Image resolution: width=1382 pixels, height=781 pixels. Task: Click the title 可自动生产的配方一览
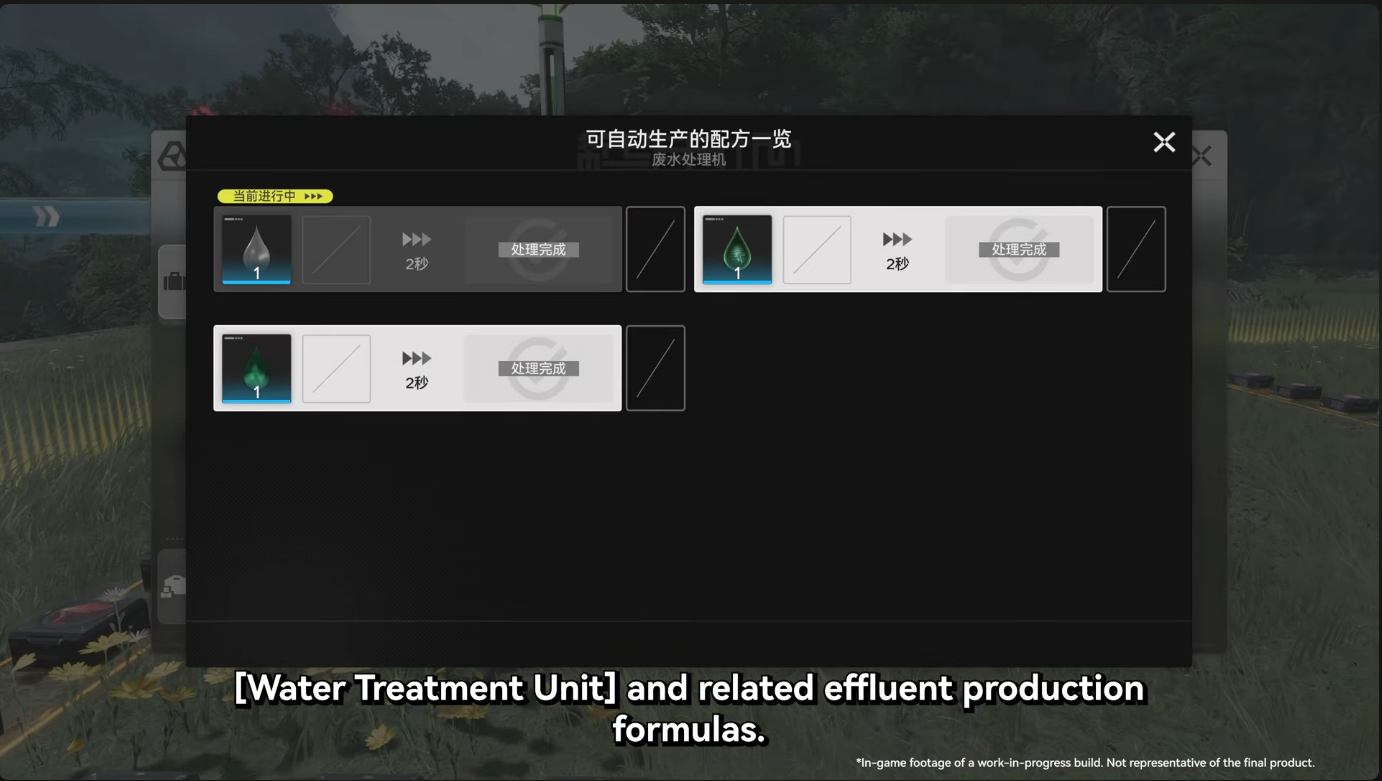click(689, 139)
